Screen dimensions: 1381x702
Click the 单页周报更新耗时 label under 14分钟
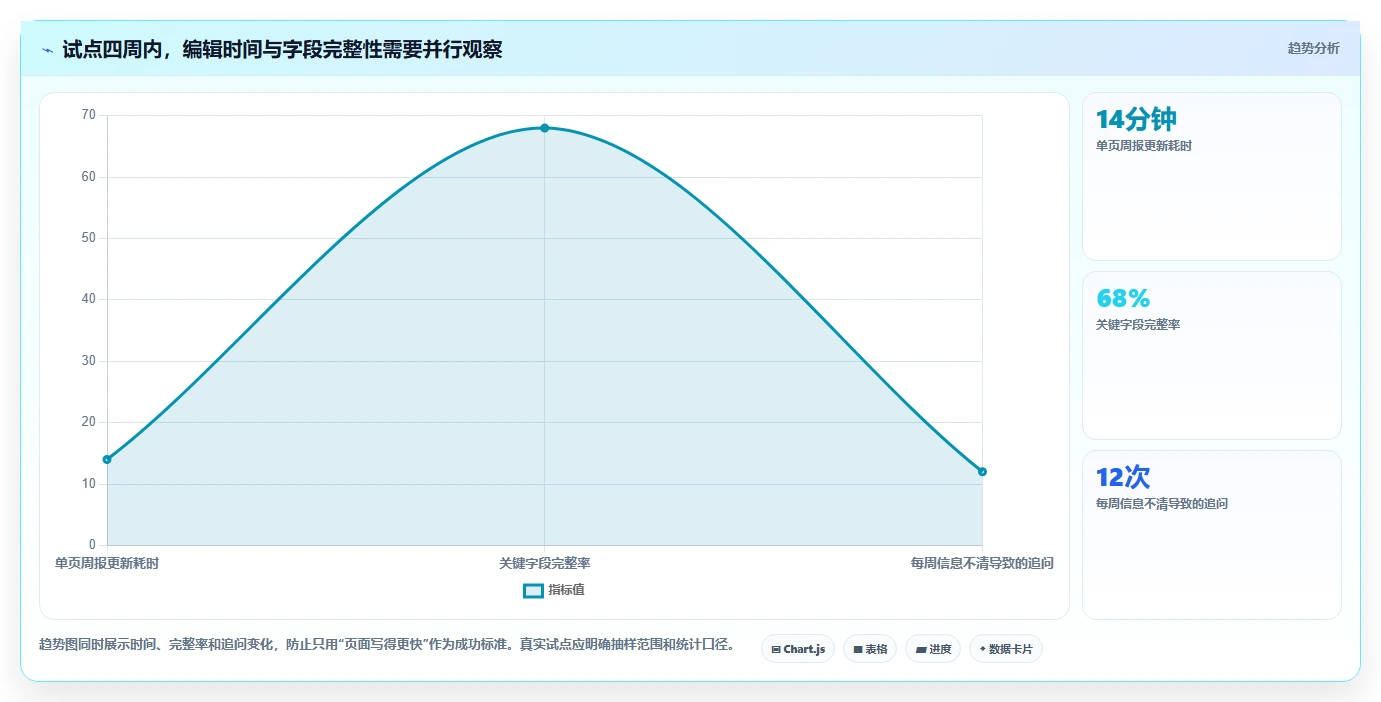[1144, 146]
